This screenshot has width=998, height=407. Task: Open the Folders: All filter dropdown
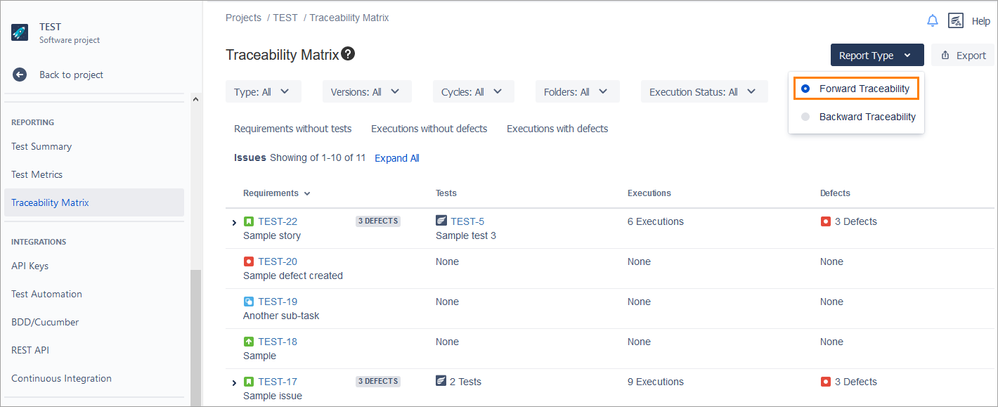tap(577, 92)
